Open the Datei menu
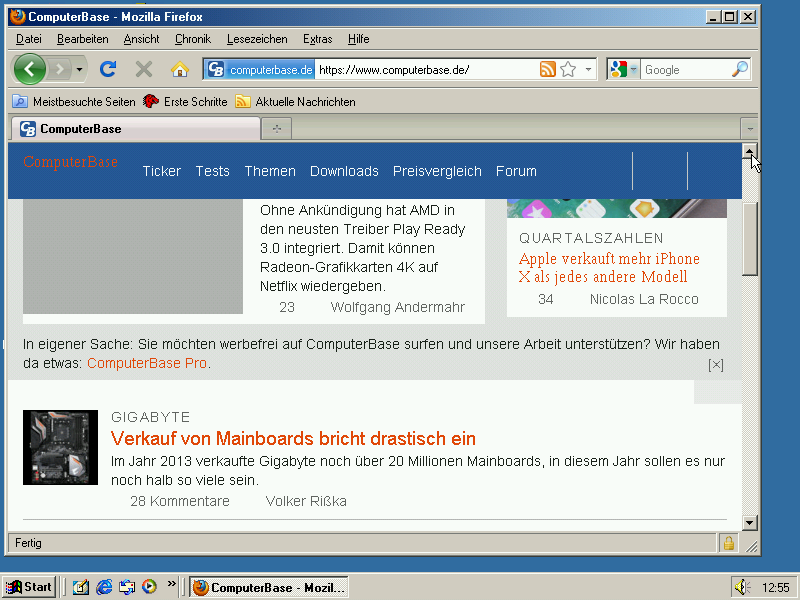The width and height of the screenshot is (800, 600). tap(29, 39)
